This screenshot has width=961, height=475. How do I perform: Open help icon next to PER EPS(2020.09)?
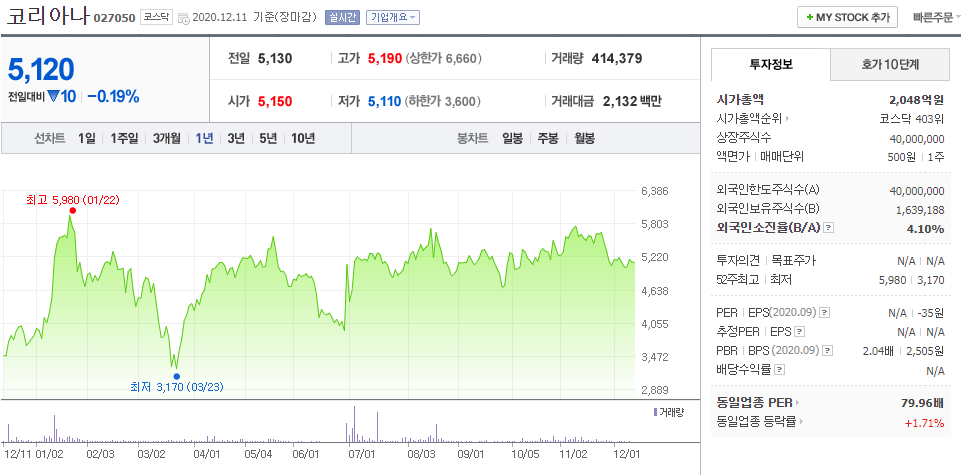pyautogui.click(x=824, y=313)
